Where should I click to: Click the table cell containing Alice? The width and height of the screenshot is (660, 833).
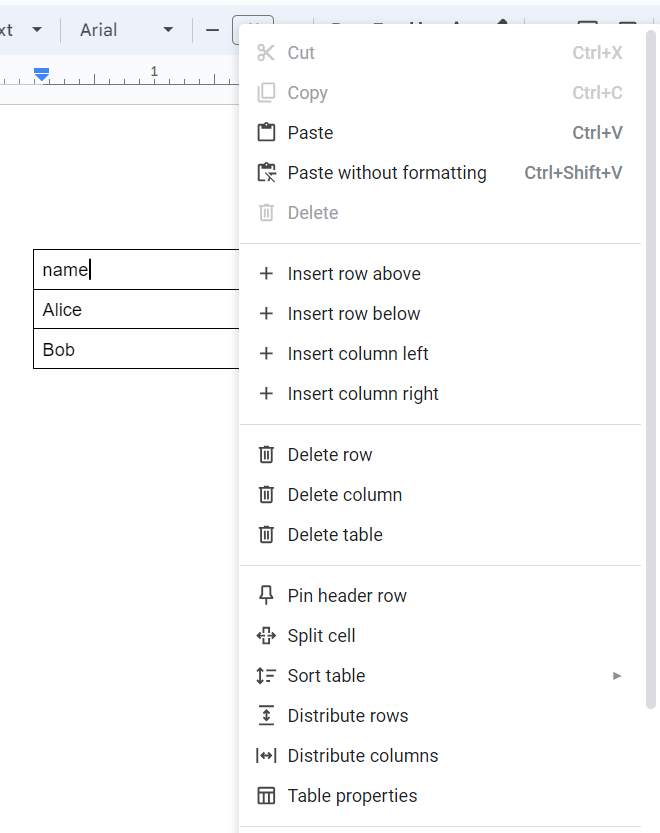(x=136, y=310)
